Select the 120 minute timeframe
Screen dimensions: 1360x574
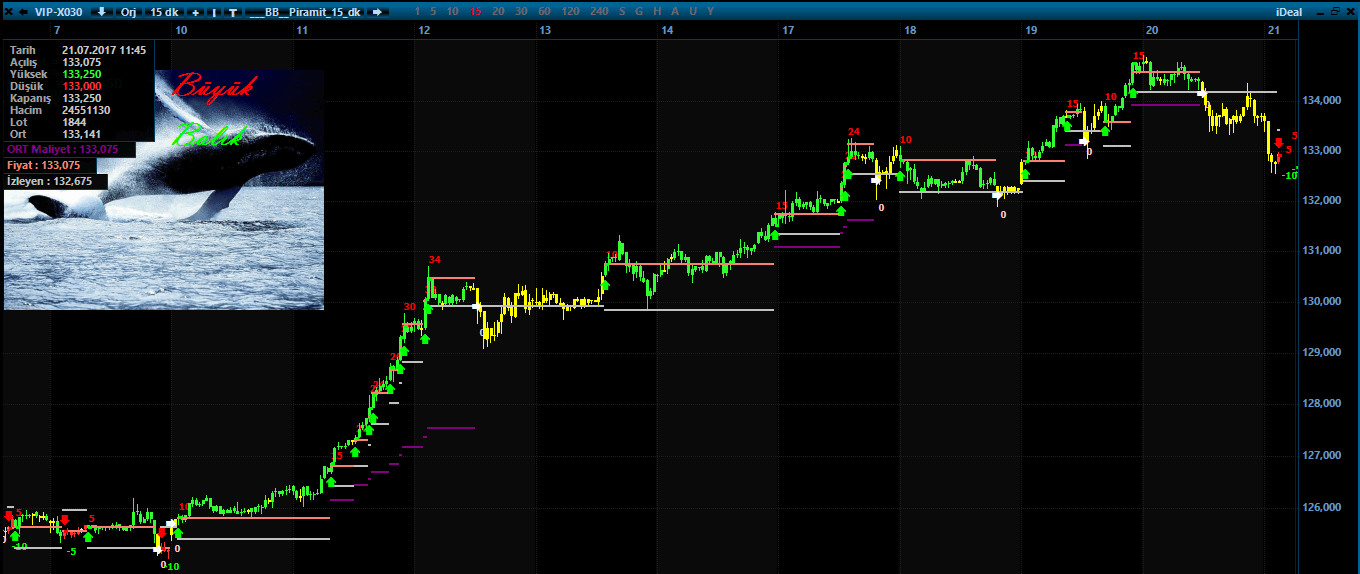pyautogui.click(x=570, y=11)
